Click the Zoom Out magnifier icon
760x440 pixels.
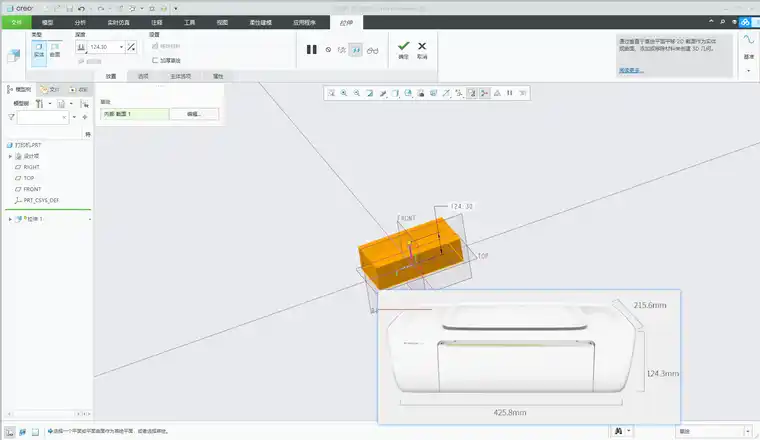tap(357, 93)
